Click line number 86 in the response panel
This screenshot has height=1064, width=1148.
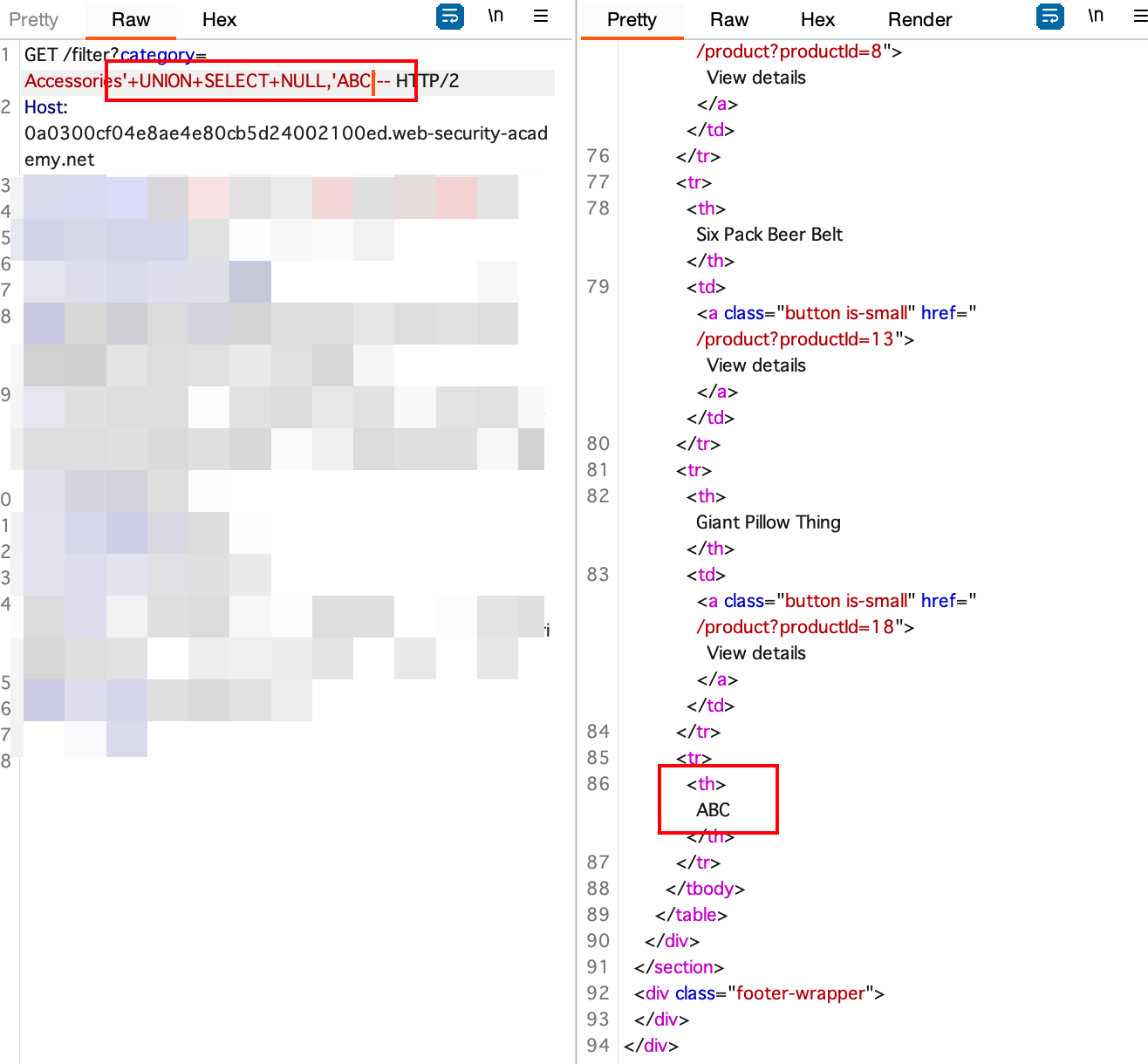598,784
